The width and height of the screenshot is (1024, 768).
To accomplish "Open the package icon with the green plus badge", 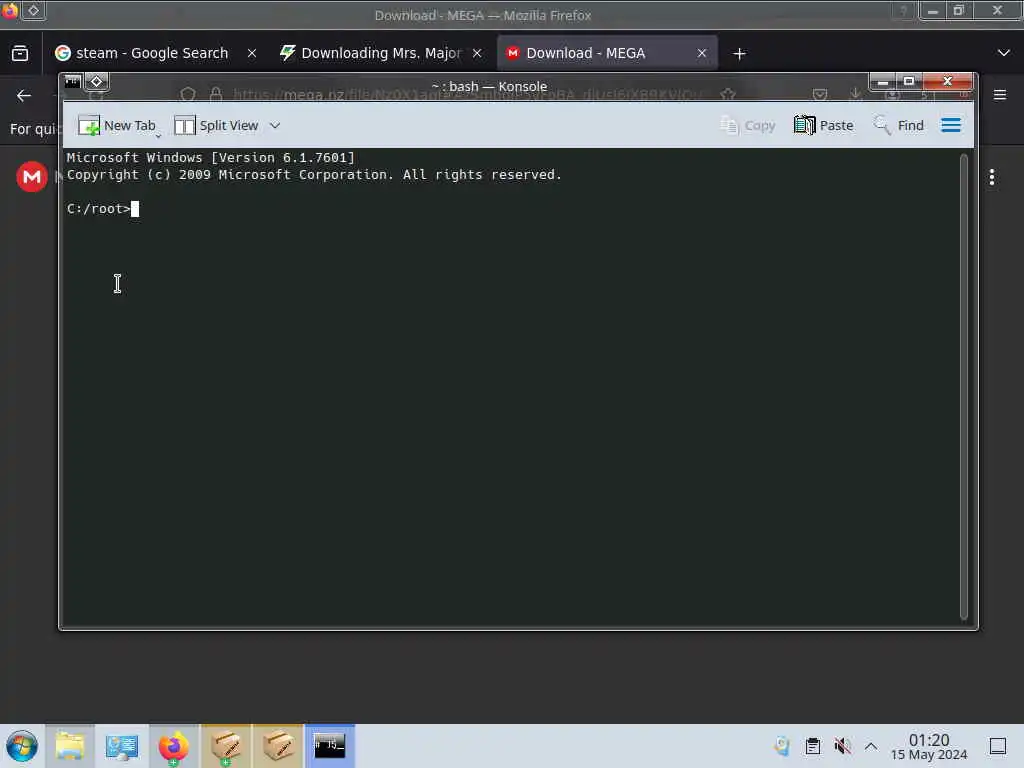I will point(225,746).
